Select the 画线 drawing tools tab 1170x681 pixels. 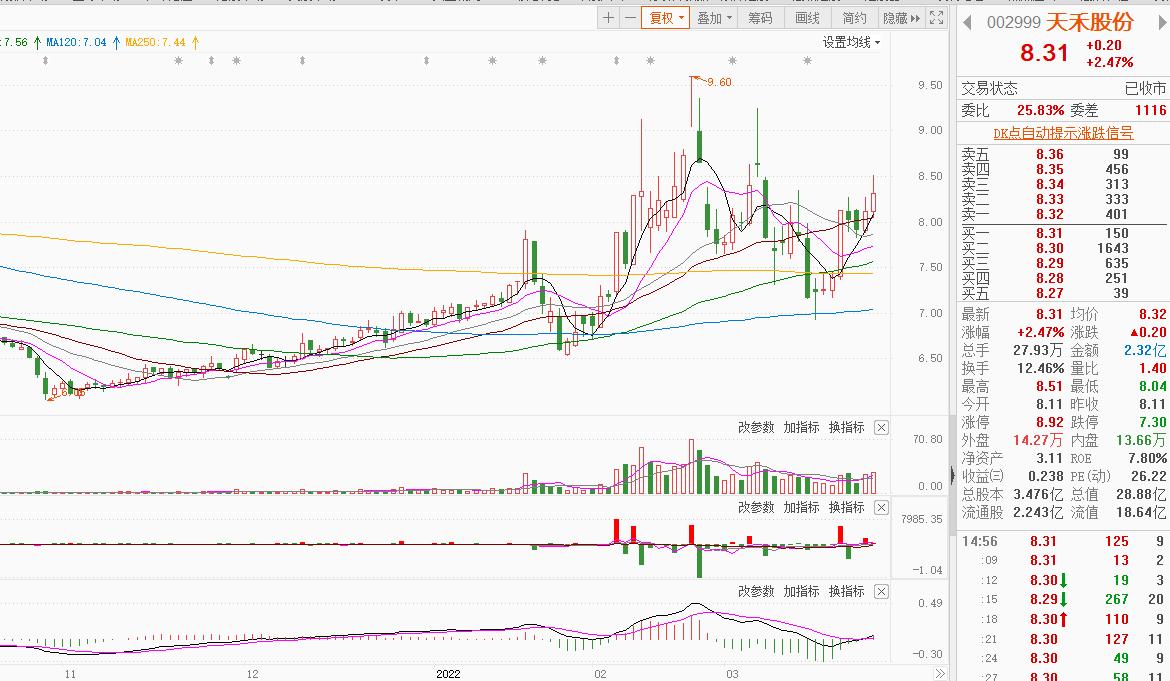coord(807,18)
